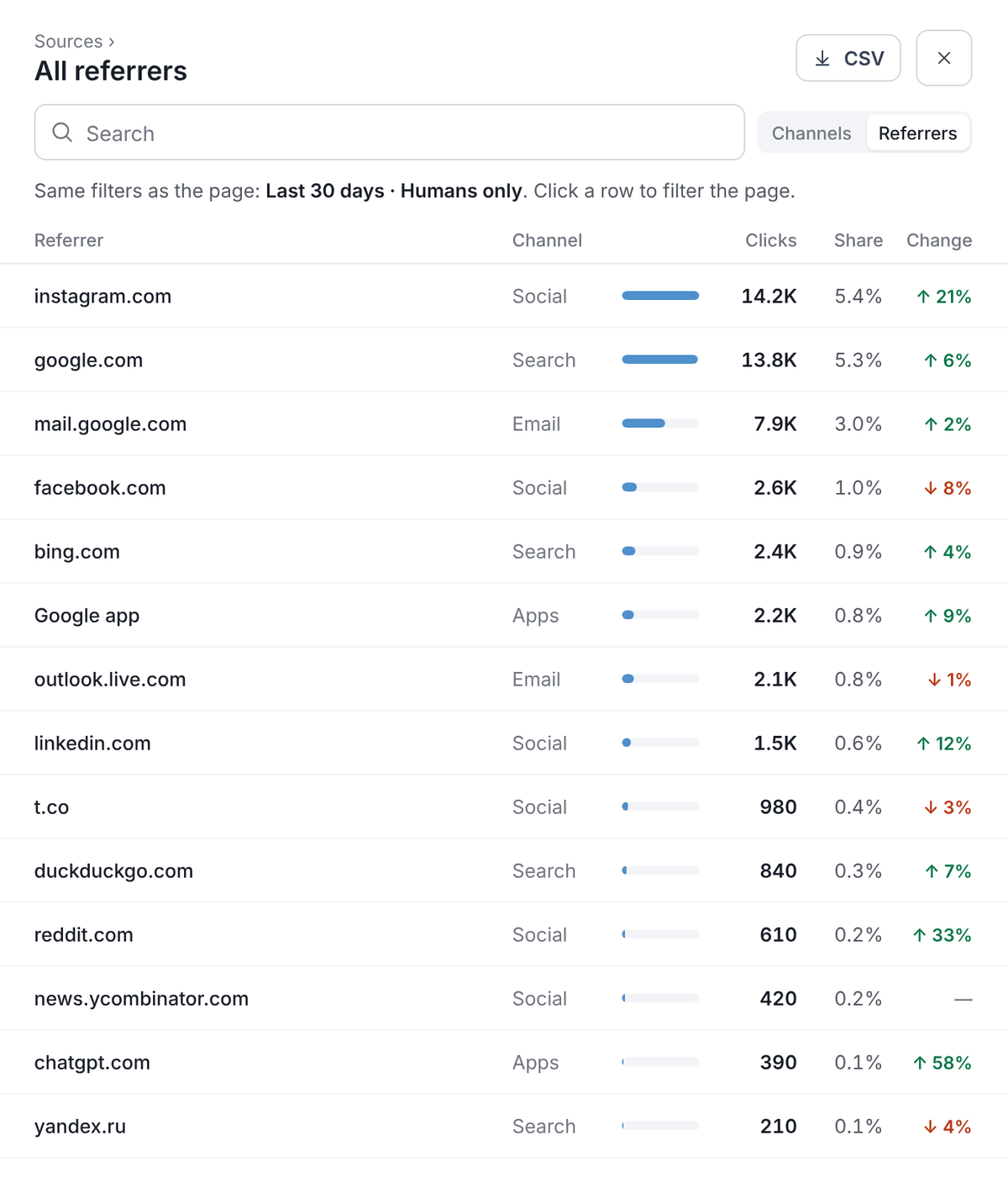This screenshot has width=1008, height=1188.
Task: Click the mail.google.com progress bar
Action: [660, 423]
